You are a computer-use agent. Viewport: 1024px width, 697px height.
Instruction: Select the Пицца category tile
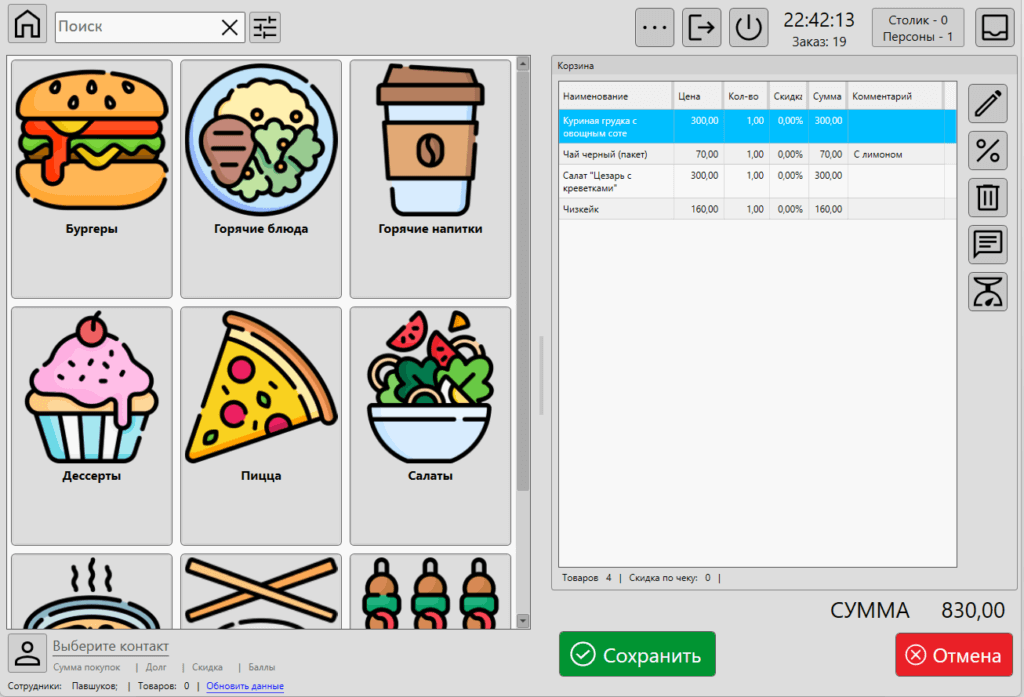click(x=261, y=426)
